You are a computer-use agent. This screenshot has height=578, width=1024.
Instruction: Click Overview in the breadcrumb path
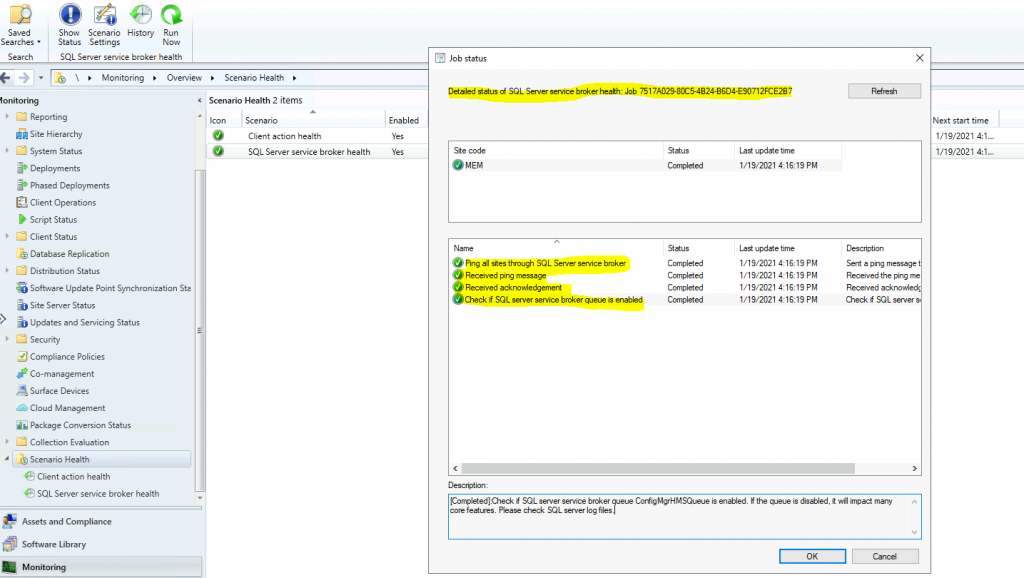[184, 78]
